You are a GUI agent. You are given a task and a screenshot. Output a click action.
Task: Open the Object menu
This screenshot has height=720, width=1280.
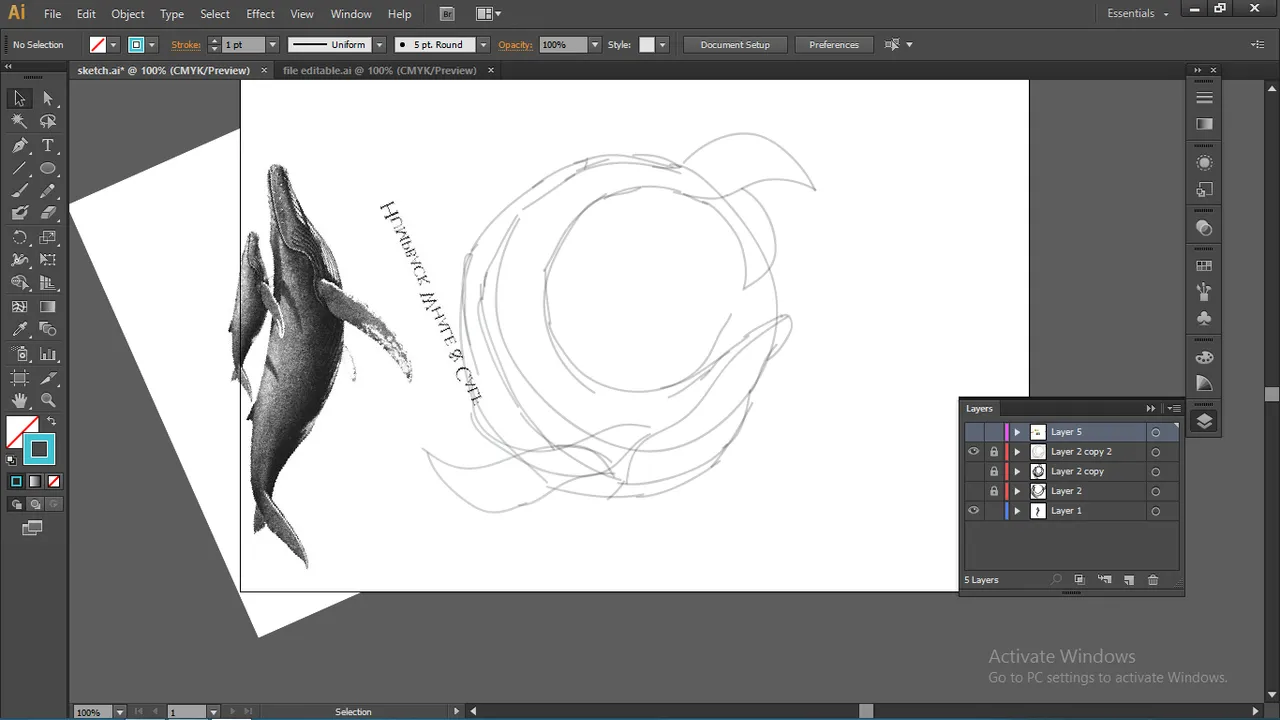[x=128, y=14]
